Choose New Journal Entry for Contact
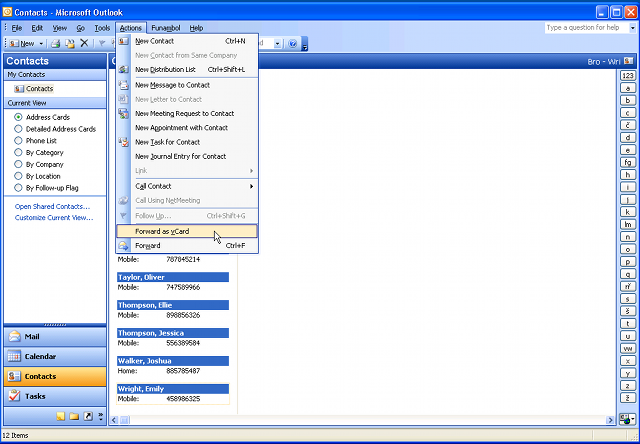The width and height of the screenshot is (640, 444). click(187, 156)
